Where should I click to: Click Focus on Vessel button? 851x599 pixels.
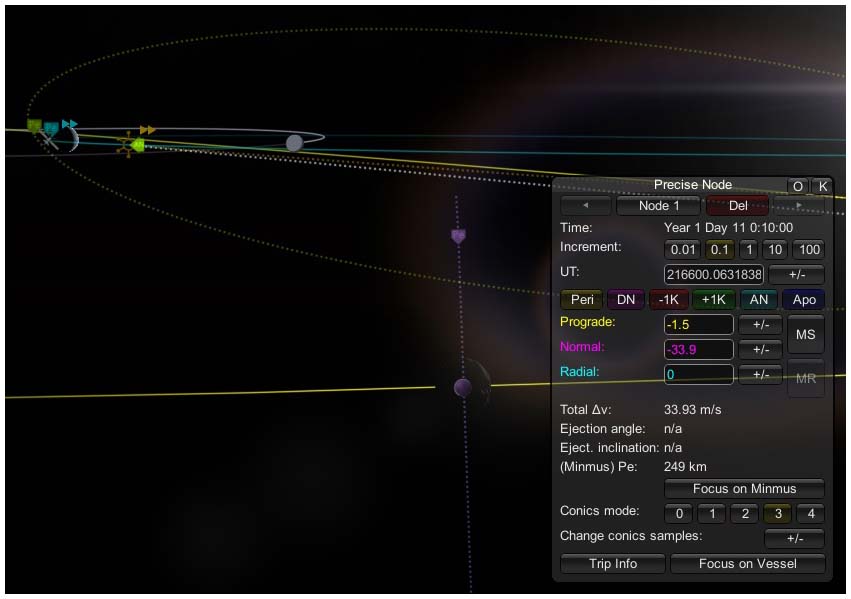point(747,563)
